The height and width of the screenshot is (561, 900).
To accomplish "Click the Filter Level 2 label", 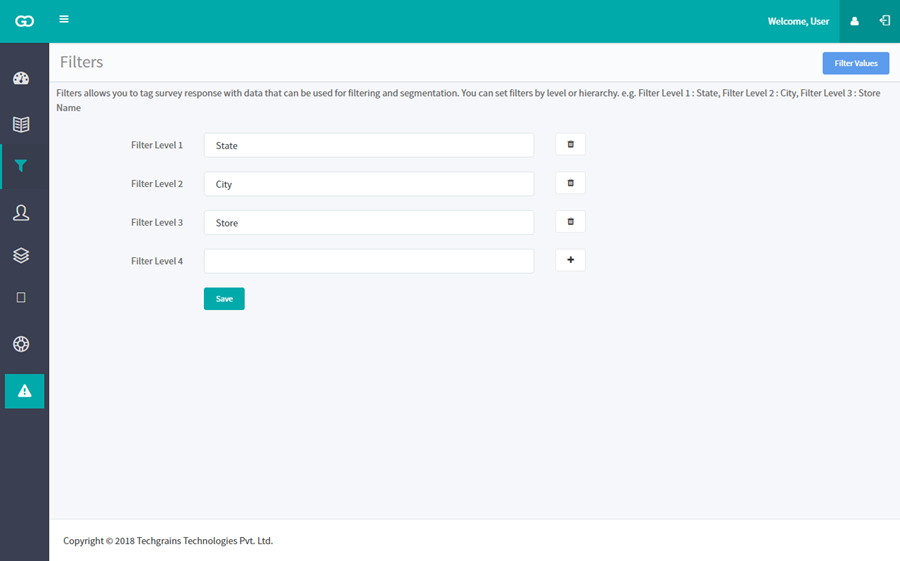I will tap(157, 183).
